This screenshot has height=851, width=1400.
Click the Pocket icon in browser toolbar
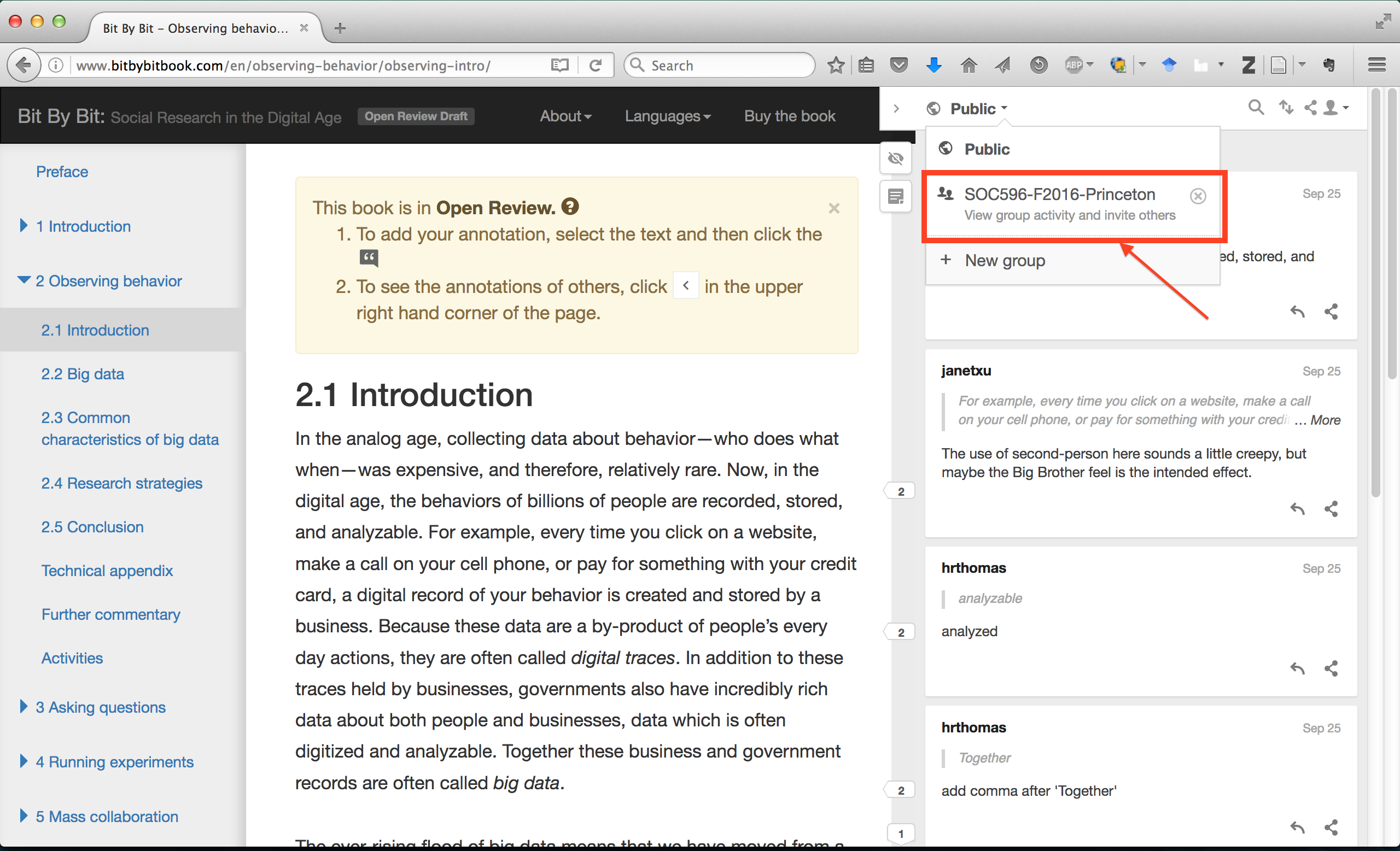[899, 65]
